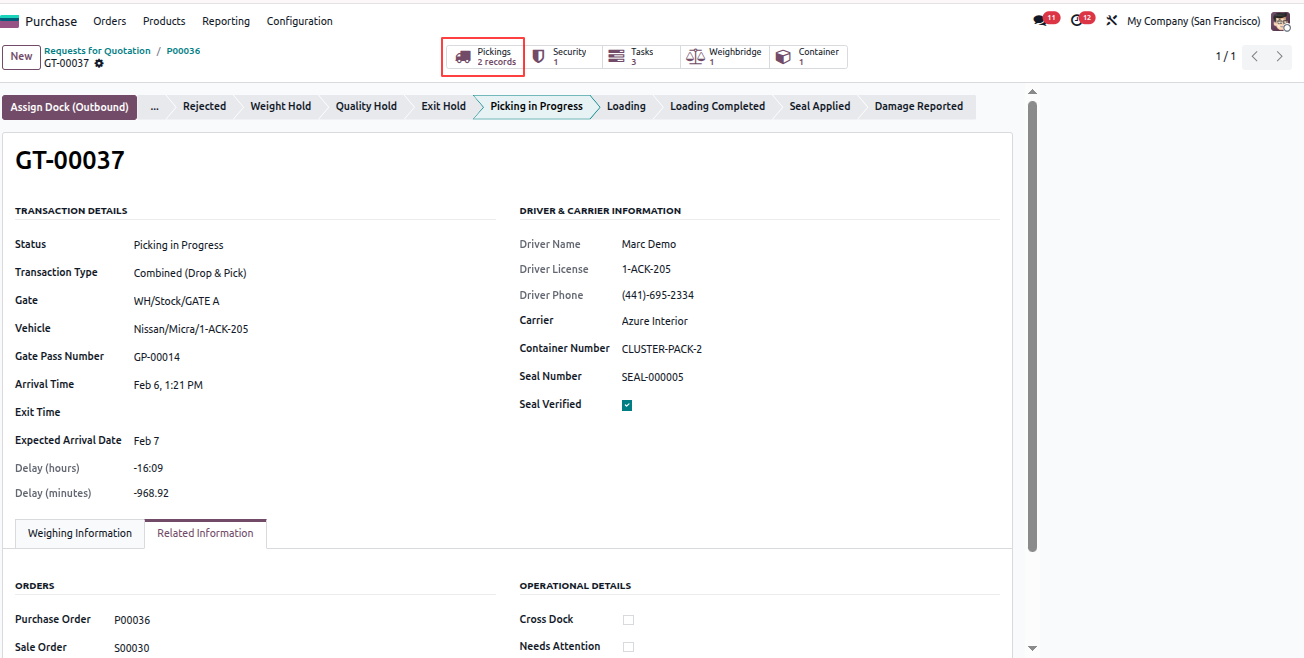Click the Driver Name Marc Demo
This screenshot has width=1304, height=658.
pyautogui.click(x=649, y=244)
